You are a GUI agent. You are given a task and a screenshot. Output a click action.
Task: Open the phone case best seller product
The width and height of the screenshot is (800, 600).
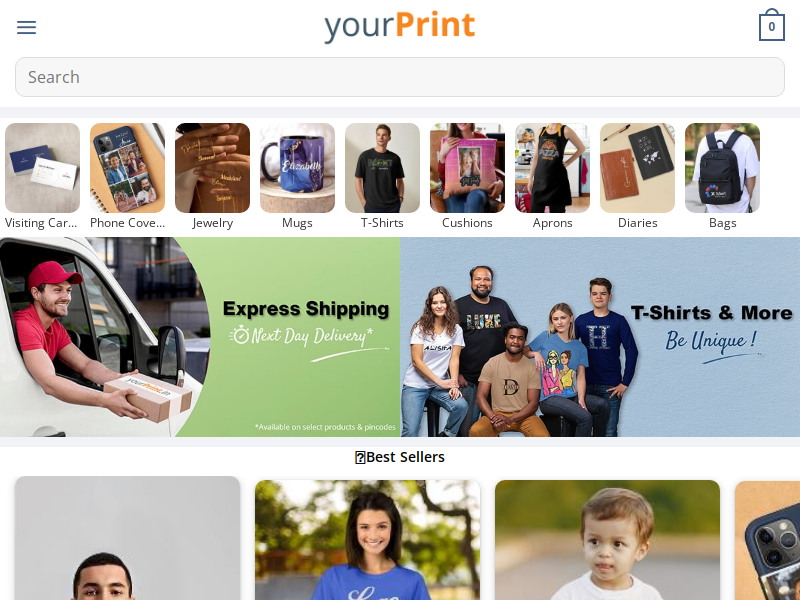[x=767, y=540]
